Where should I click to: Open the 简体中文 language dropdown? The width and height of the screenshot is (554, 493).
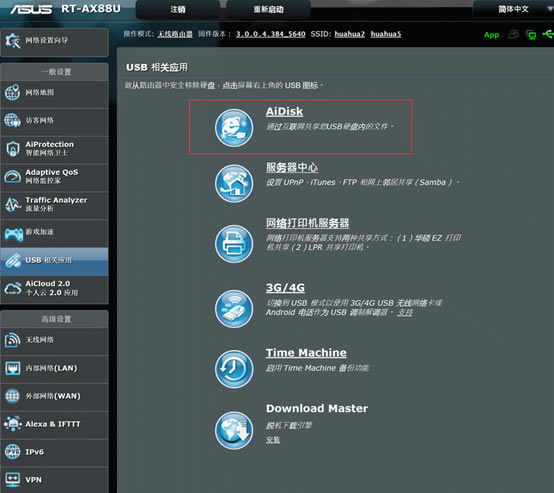coord(513,9)
